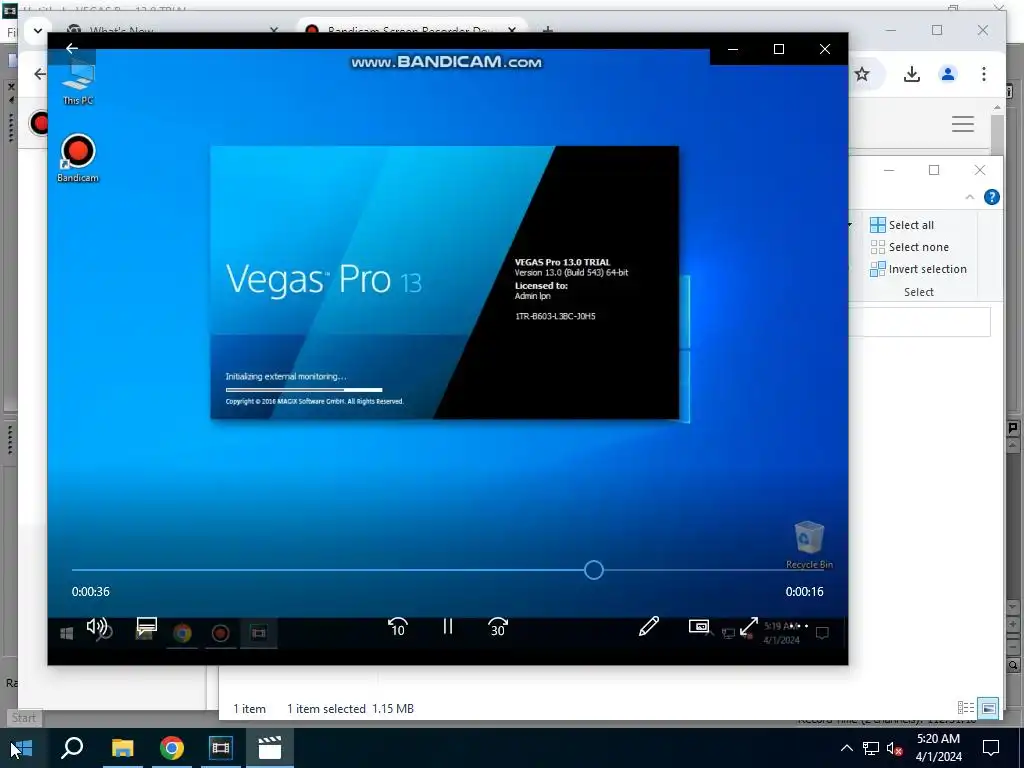Skip forward 30 seconds in video

[x=498, y=627]
